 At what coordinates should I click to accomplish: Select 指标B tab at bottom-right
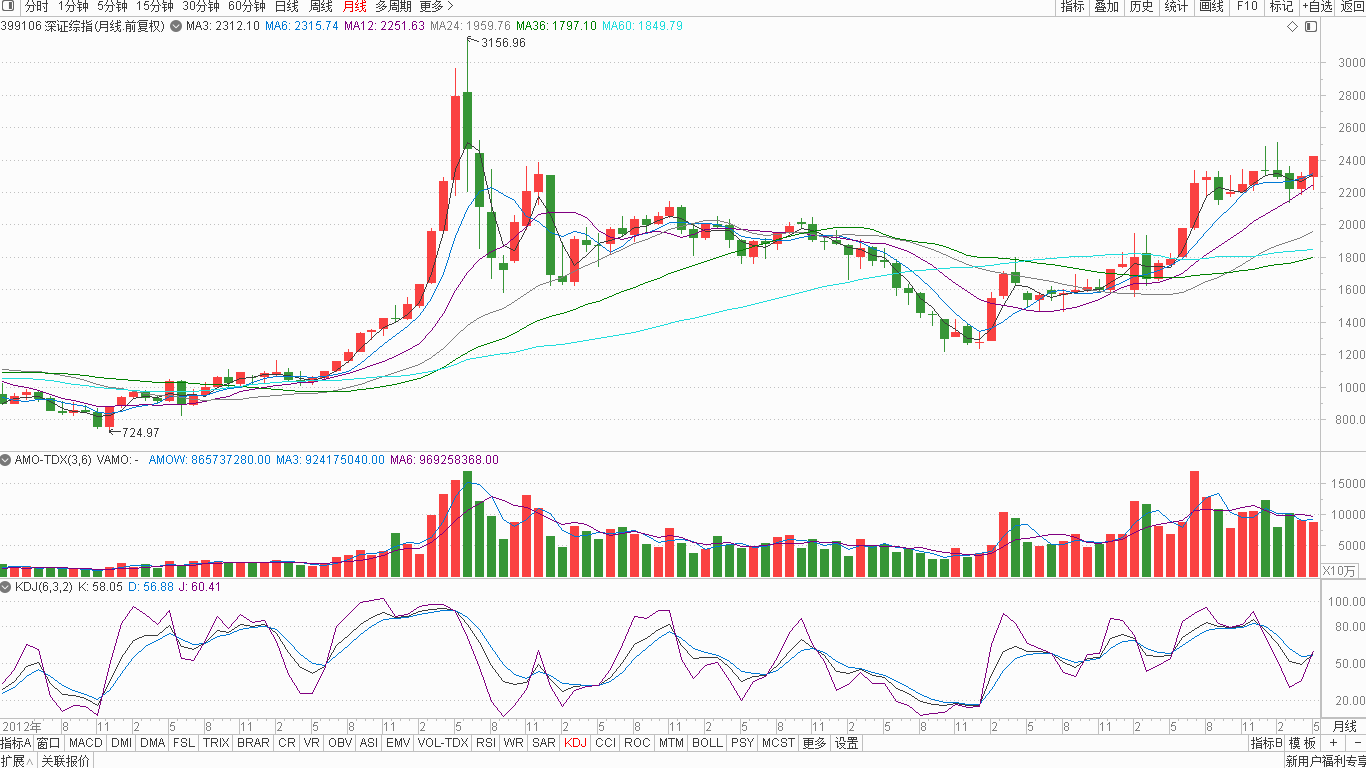pos(1267,743)
